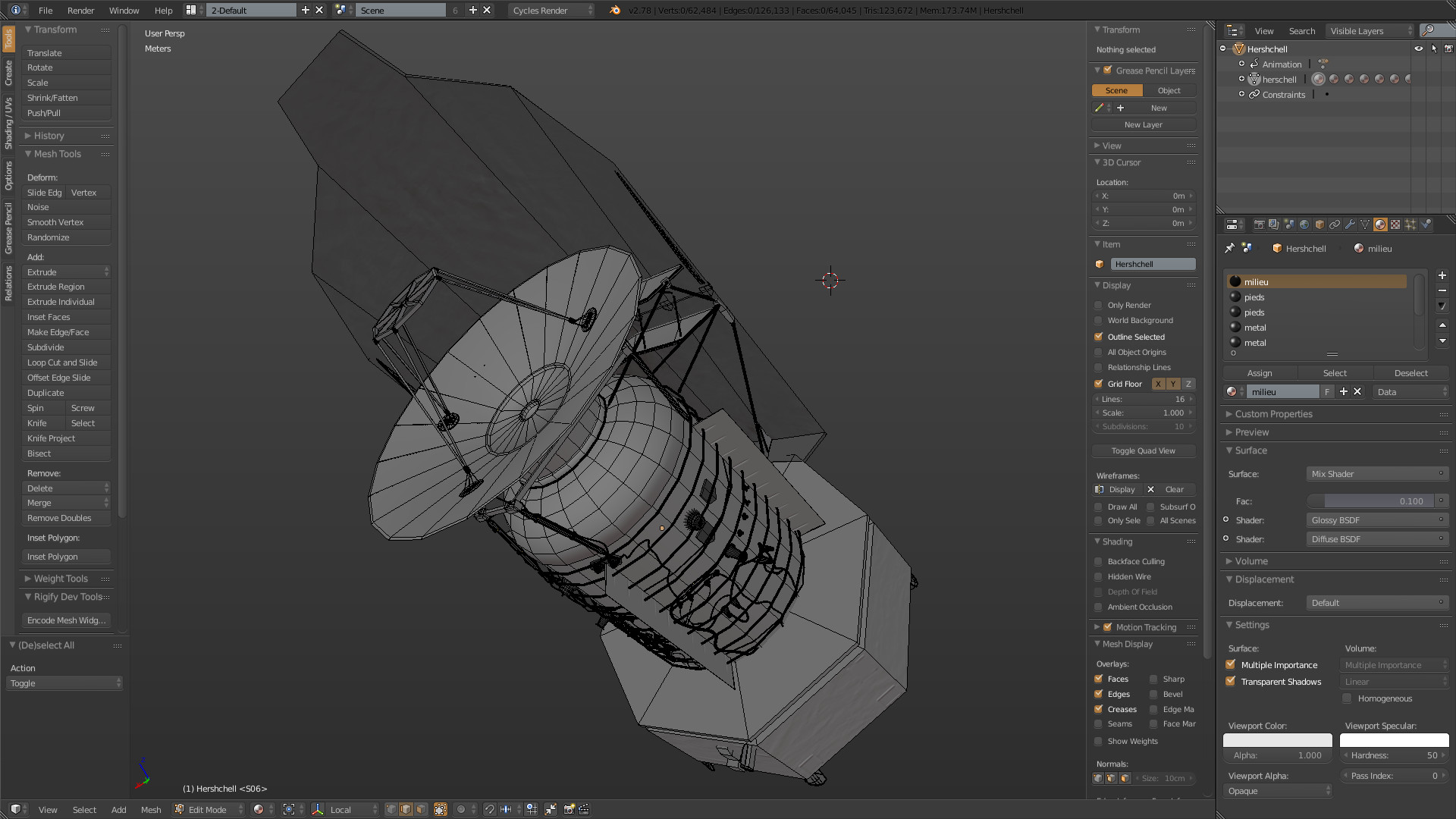Open the Edit Mode dropdown
This screenshot has width=1456, height=819.
click(x=209, y=809)
